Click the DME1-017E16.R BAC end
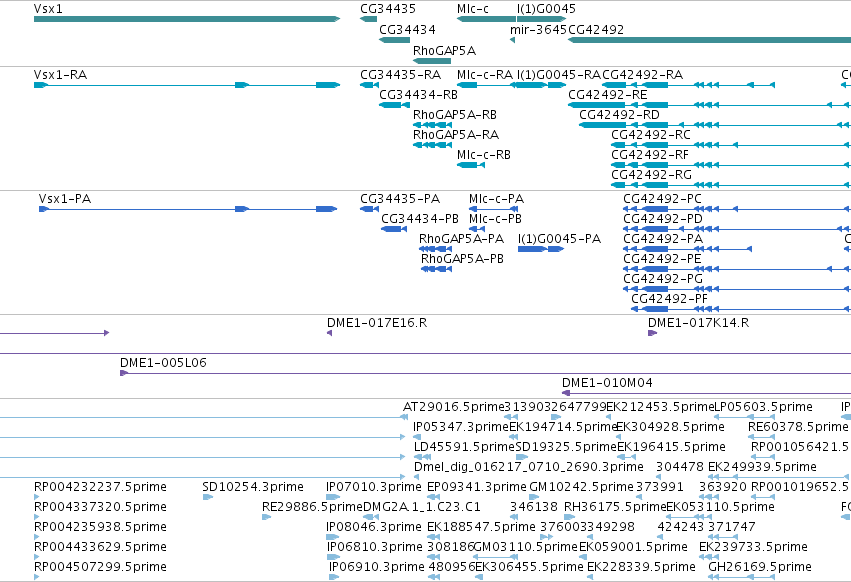This screenshot has width=851, height=582. (329, 333)
